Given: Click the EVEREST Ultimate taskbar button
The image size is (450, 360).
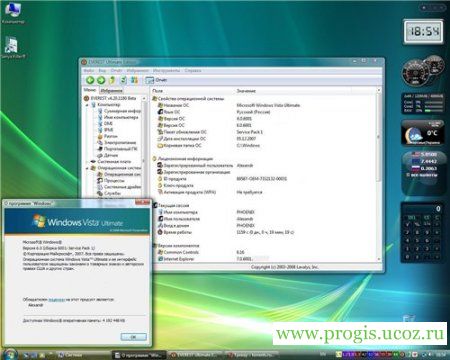Looking at the screenshot, I should coord(196,355).
